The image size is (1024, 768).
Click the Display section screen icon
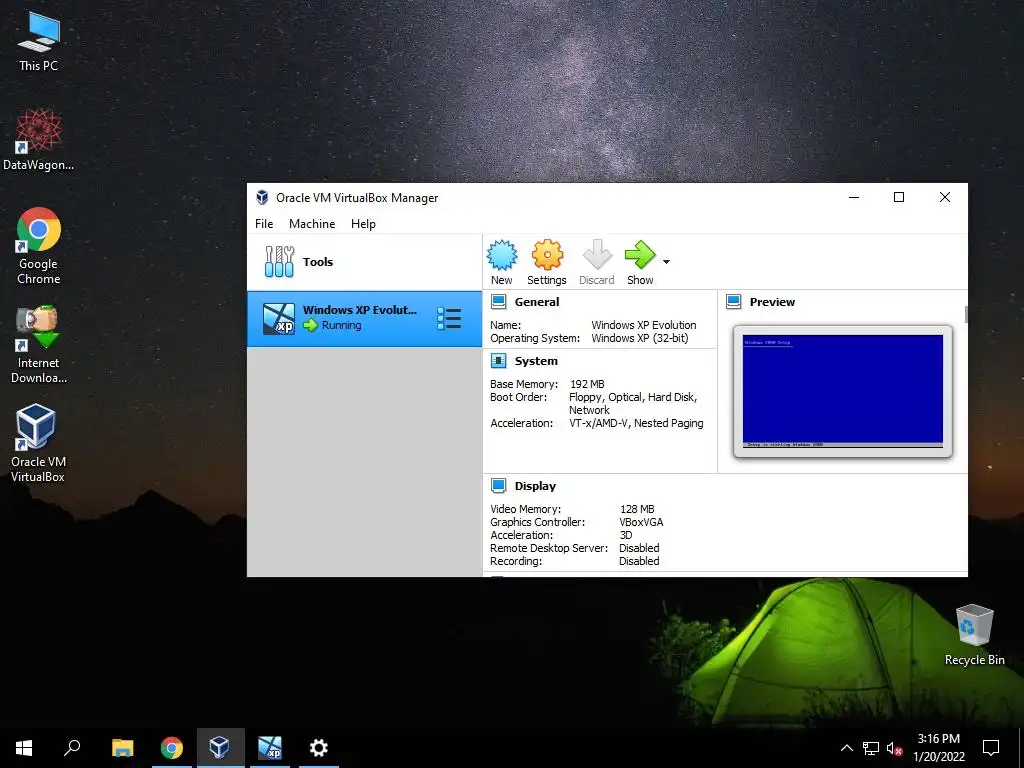click(x=498, y=486)
